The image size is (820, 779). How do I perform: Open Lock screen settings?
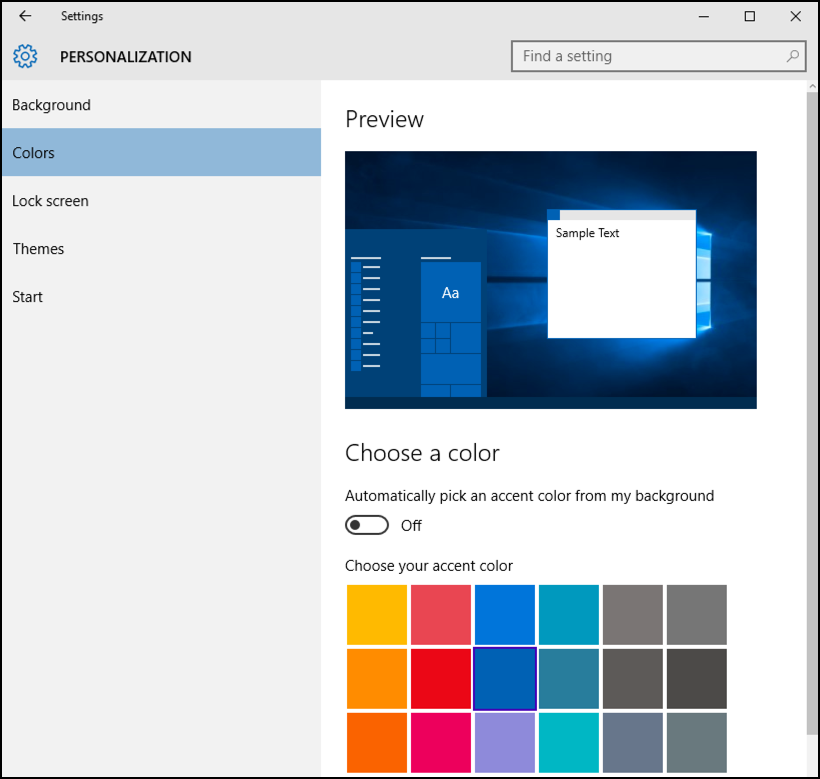[x=50, y=200]
